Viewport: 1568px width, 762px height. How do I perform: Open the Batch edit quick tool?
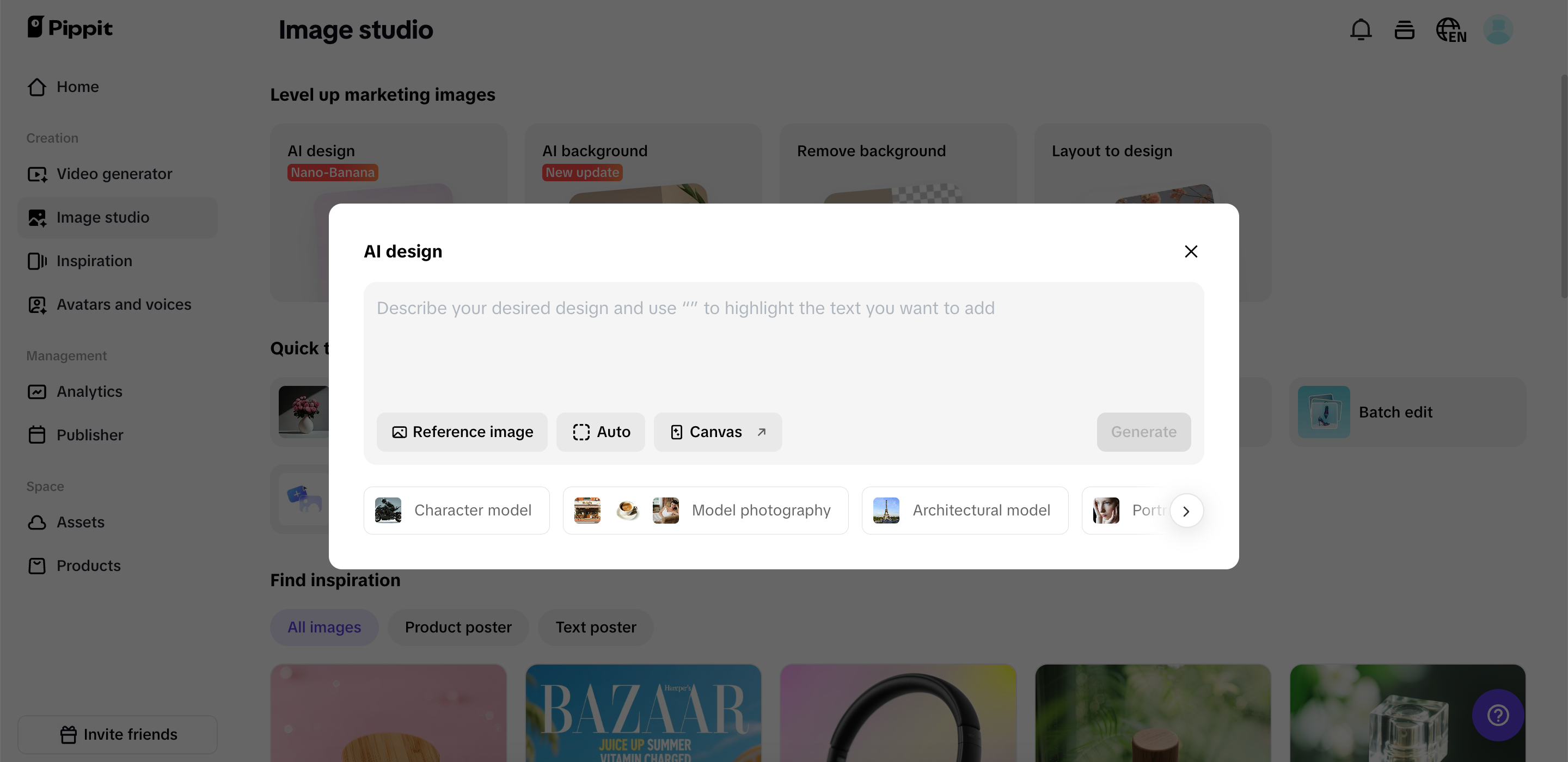[1407, 412]
